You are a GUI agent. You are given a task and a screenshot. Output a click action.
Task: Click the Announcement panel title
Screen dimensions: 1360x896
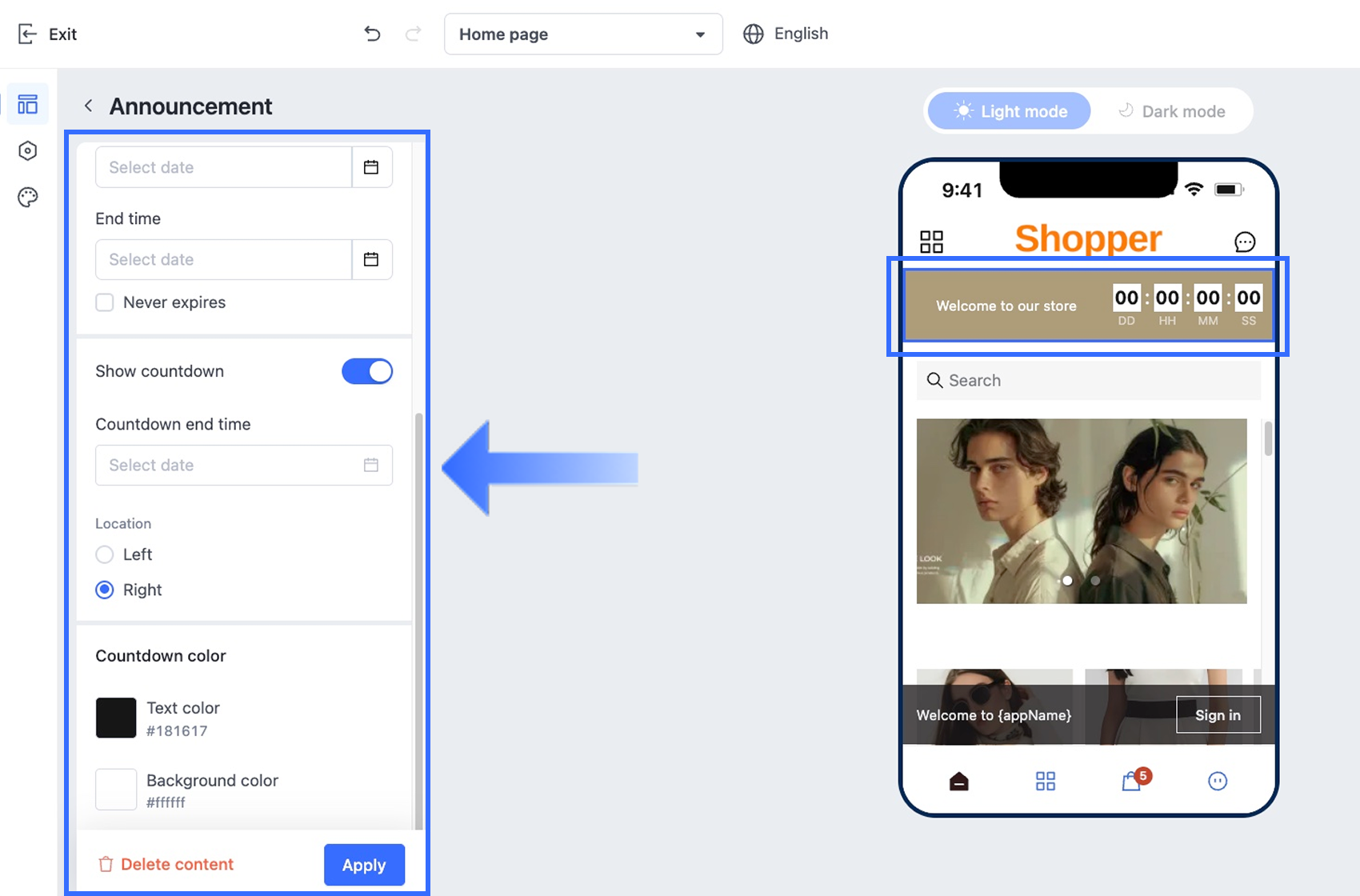pos(190,106)
